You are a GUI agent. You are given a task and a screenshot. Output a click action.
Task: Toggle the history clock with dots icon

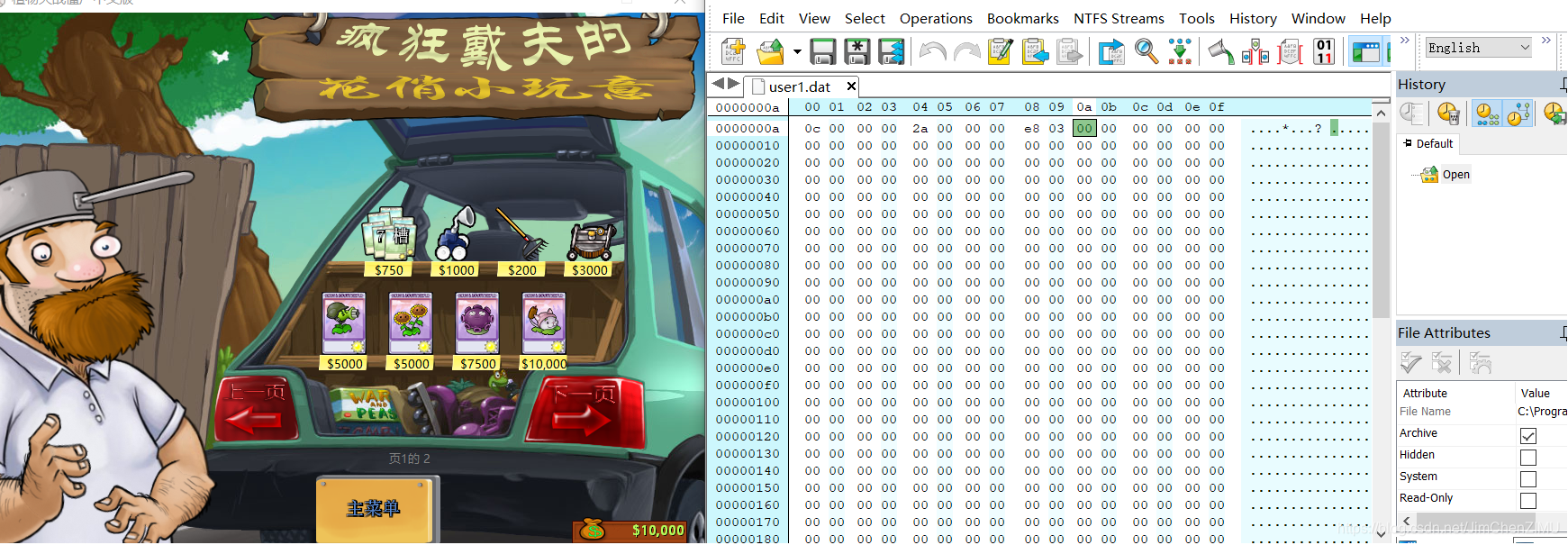(1488, 113)
